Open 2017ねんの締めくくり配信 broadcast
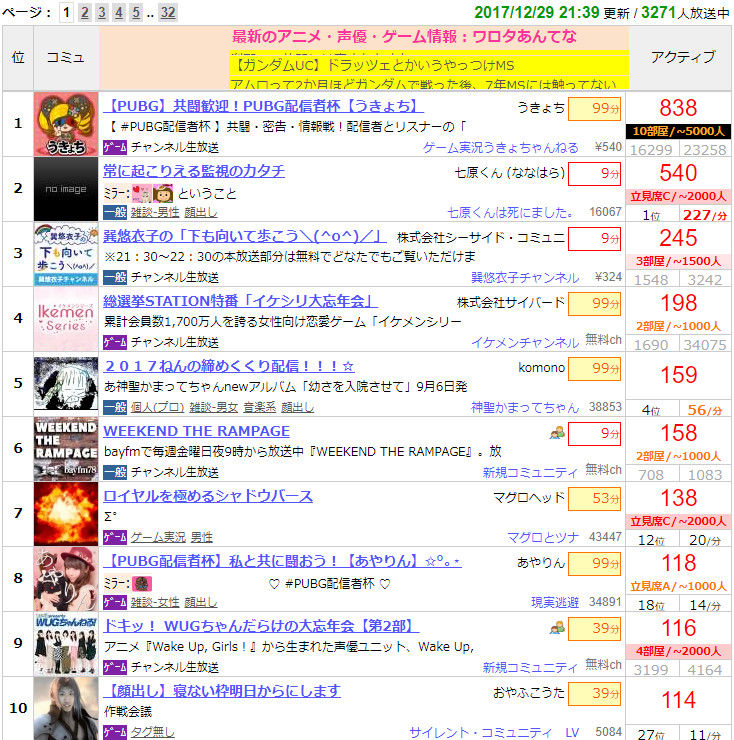This screenshot has height=740, width=734. 228,366
